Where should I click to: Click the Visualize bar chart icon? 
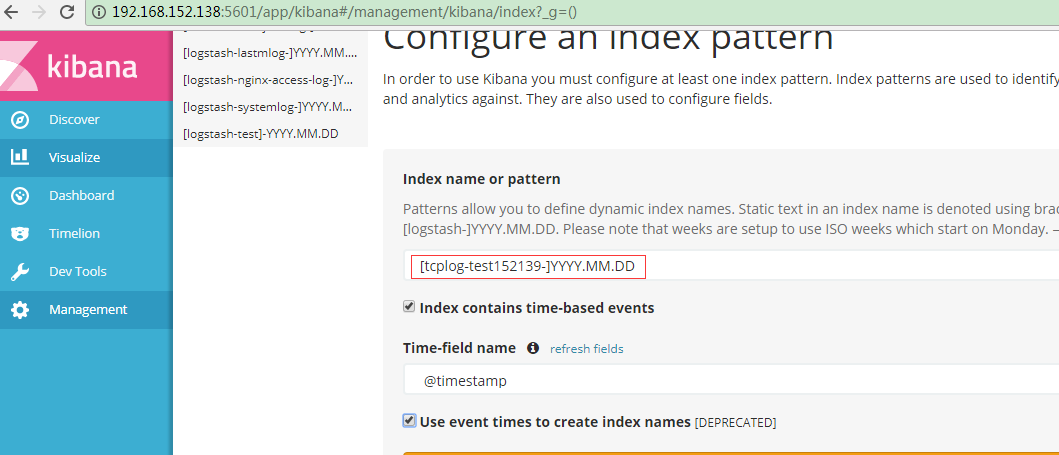[x=20, y=157]
